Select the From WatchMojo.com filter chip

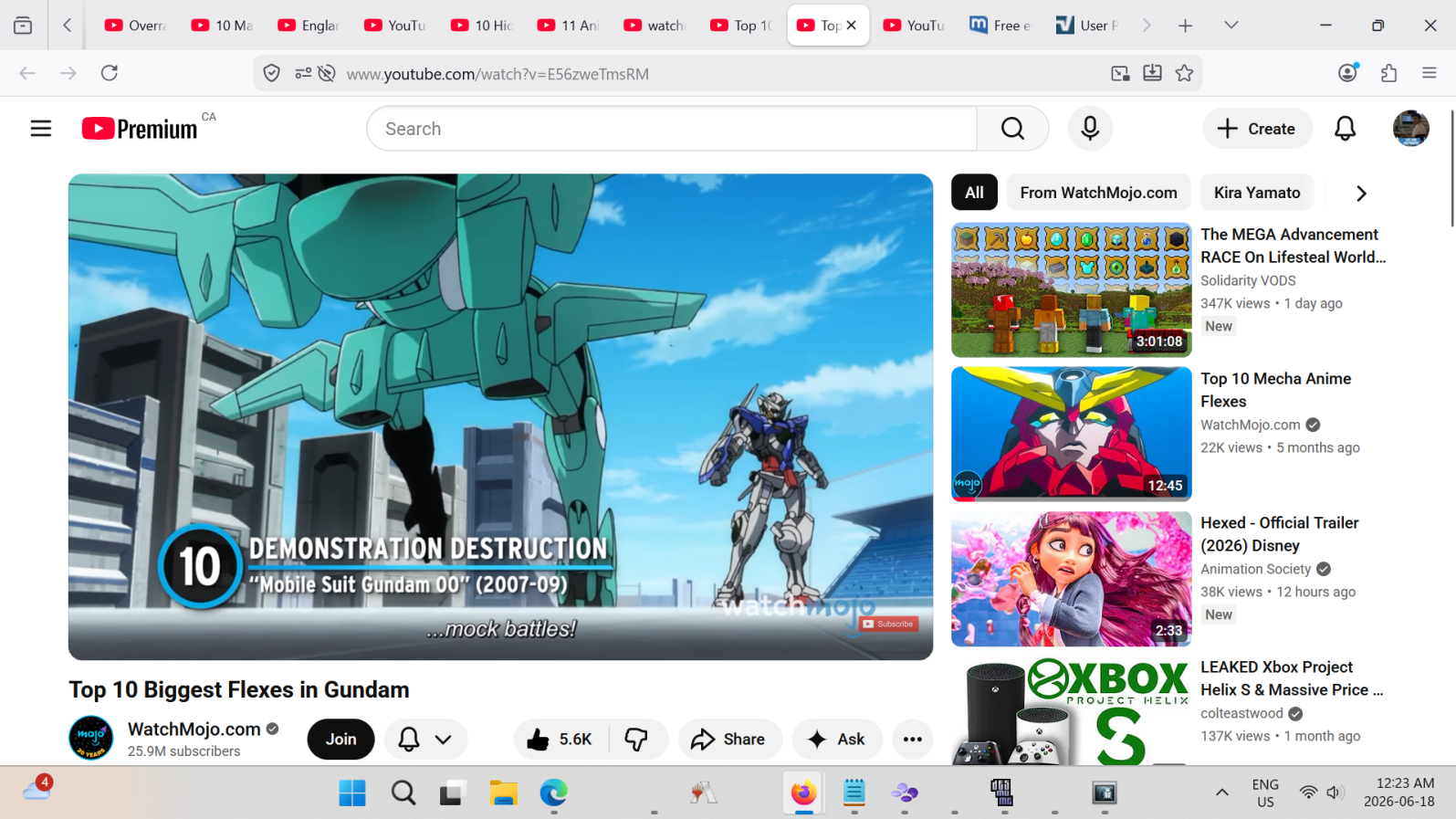coord(1098,193)
